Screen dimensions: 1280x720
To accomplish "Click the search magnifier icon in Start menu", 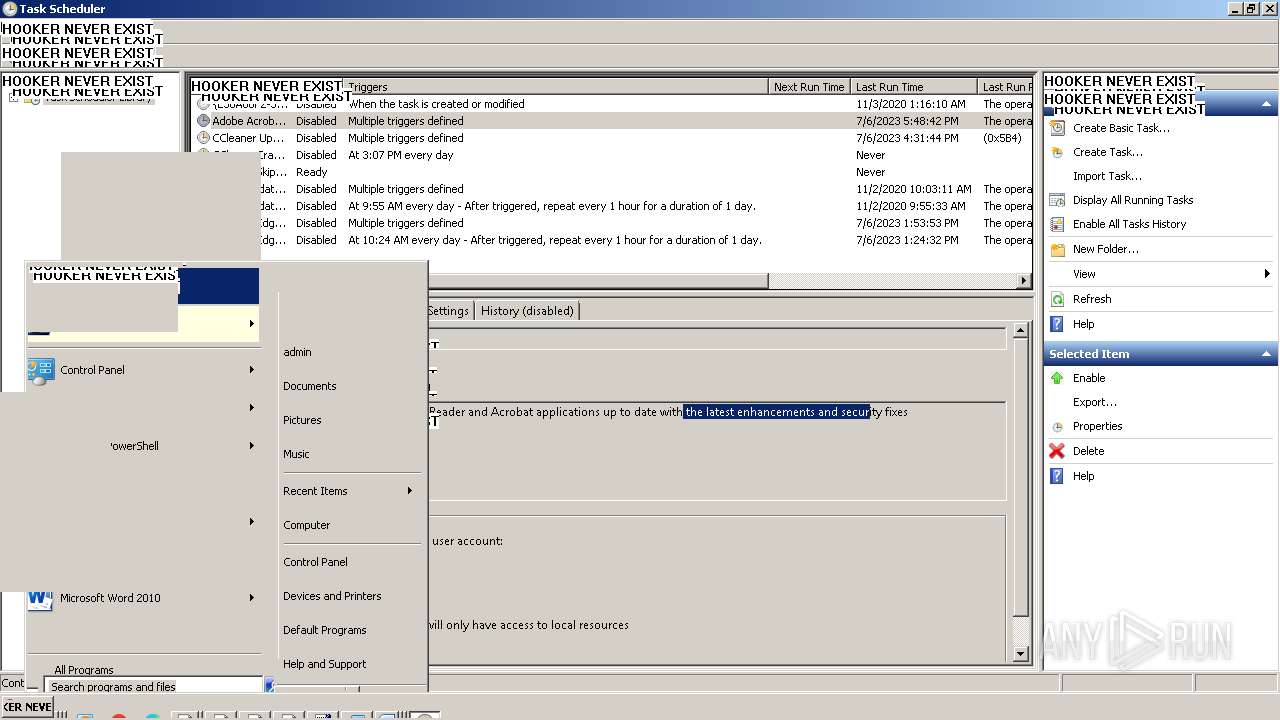I will 269,685.
